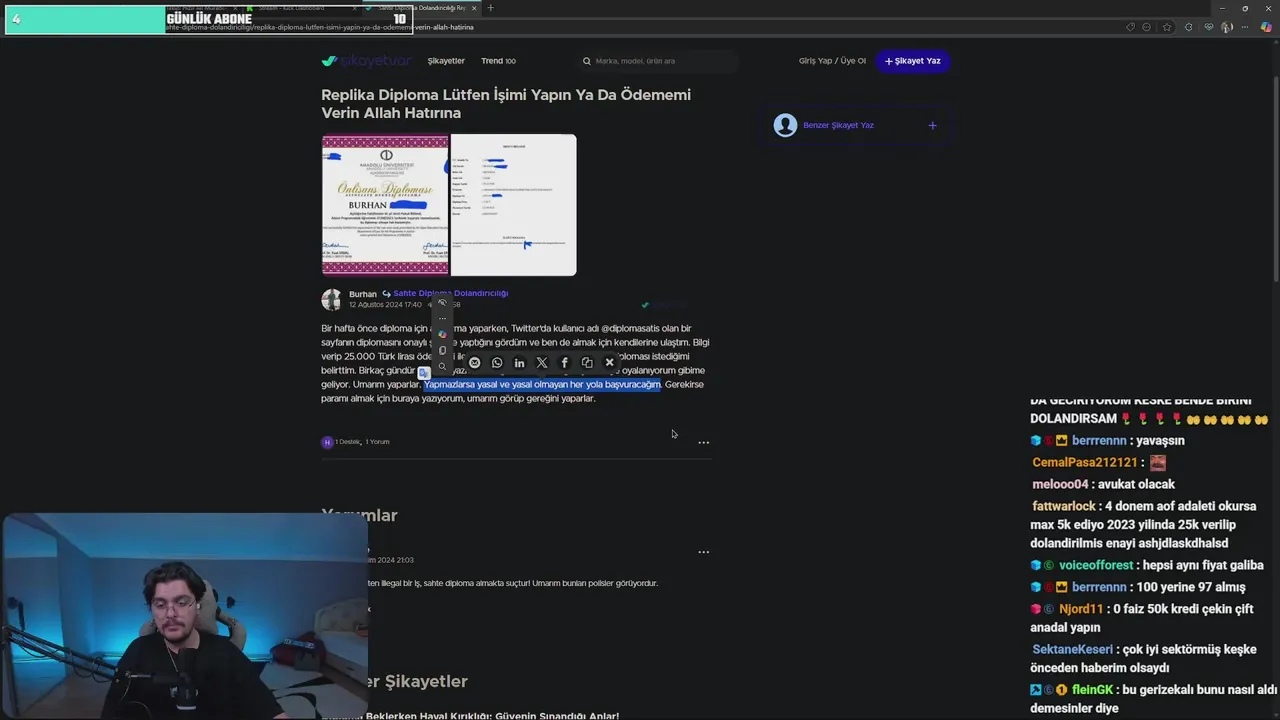Copy selected text with the share bar copy icon
Viewport: 1280px width, 720px height.
[x=587, y=363]
